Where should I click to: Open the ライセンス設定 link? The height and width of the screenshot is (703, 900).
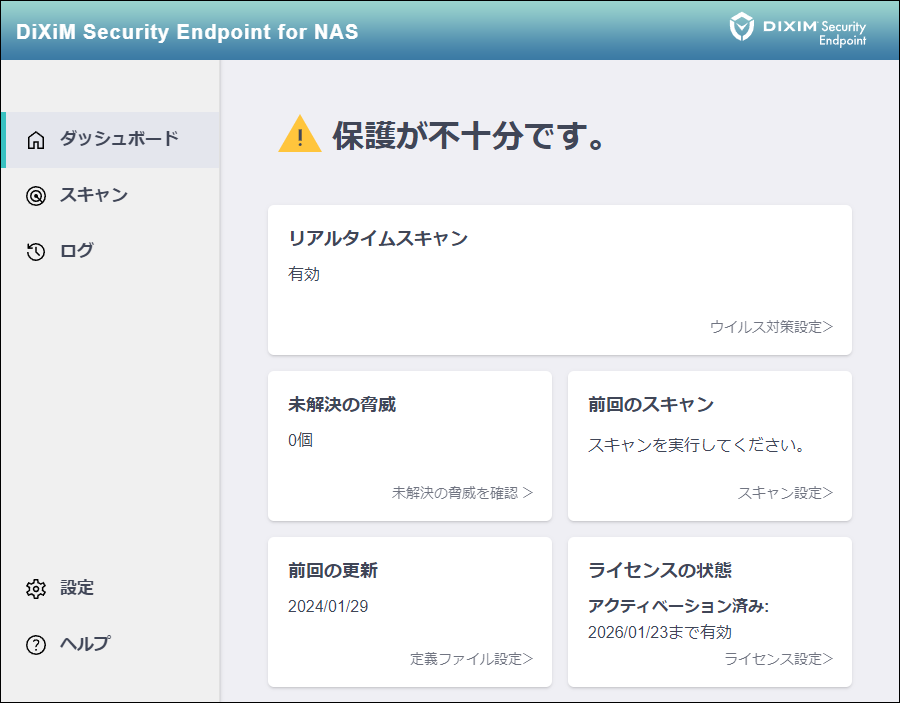click(778, 659)
